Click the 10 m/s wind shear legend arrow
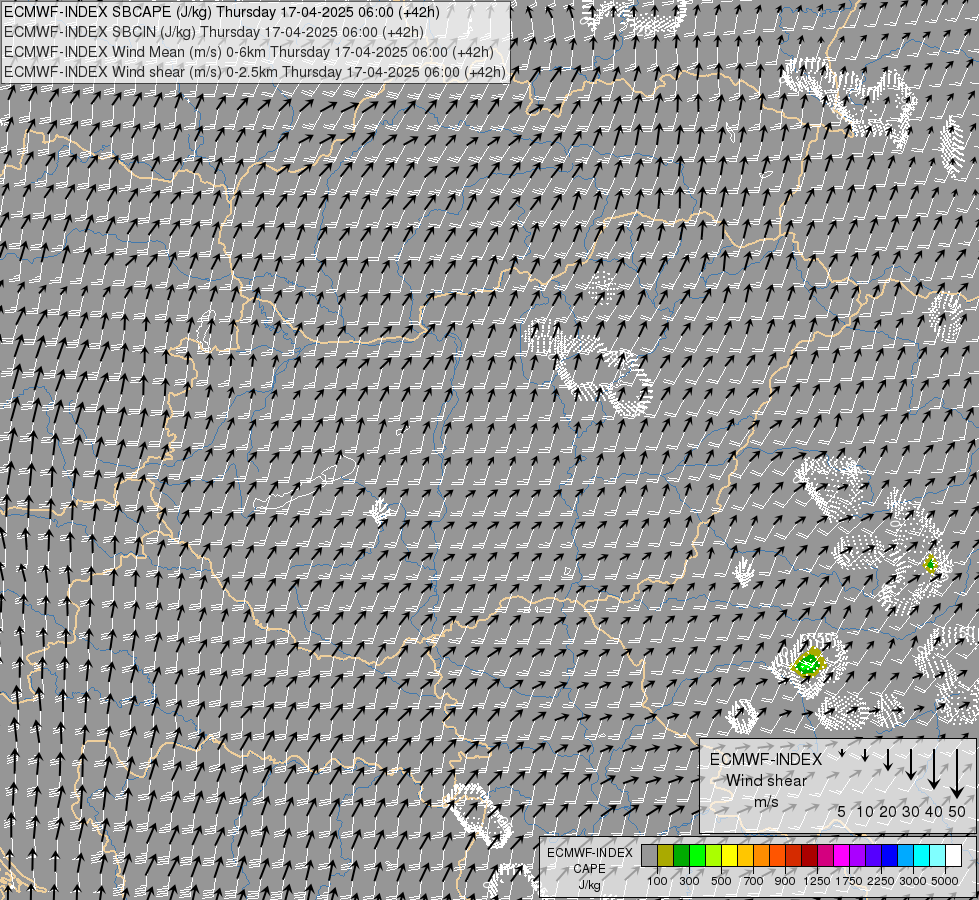 click(865, 755)
